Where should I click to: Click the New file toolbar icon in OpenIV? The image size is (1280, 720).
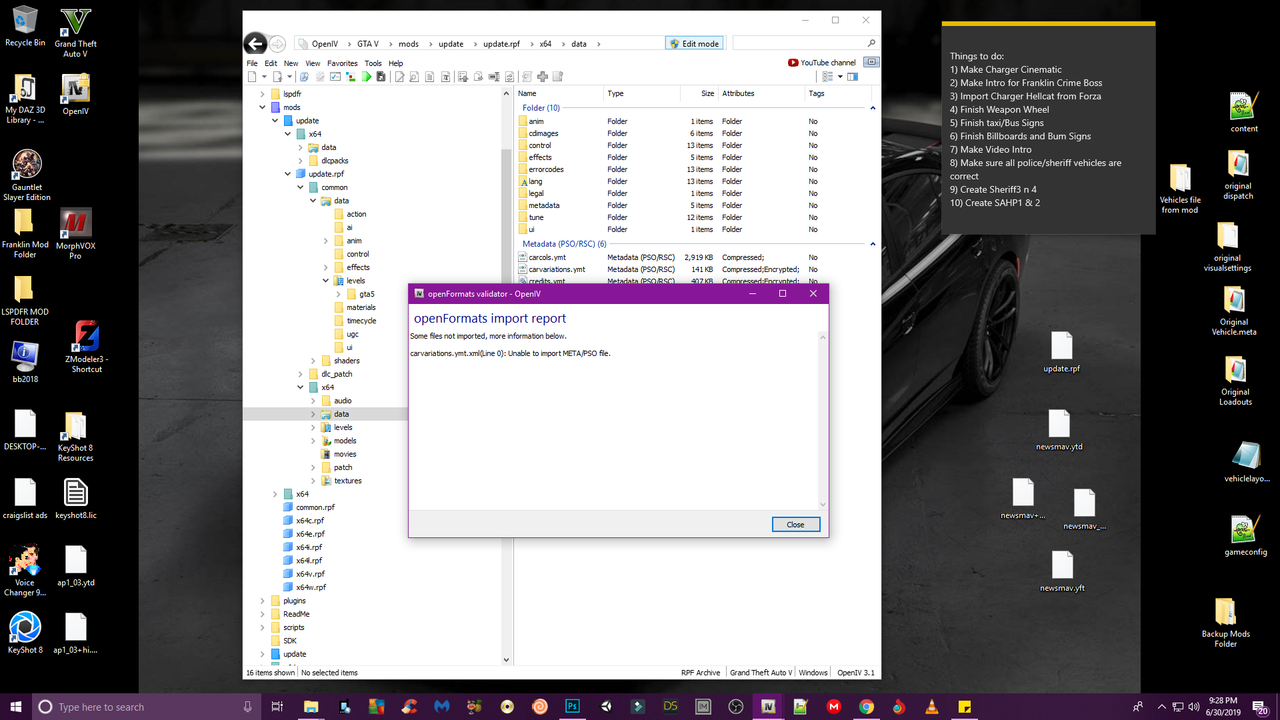[252, 76]
